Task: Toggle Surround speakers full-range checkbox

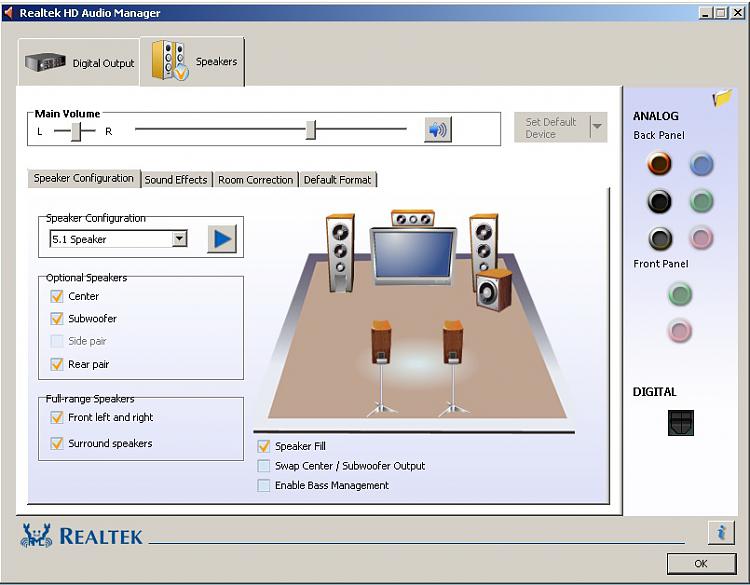Action: click(57, 443)
